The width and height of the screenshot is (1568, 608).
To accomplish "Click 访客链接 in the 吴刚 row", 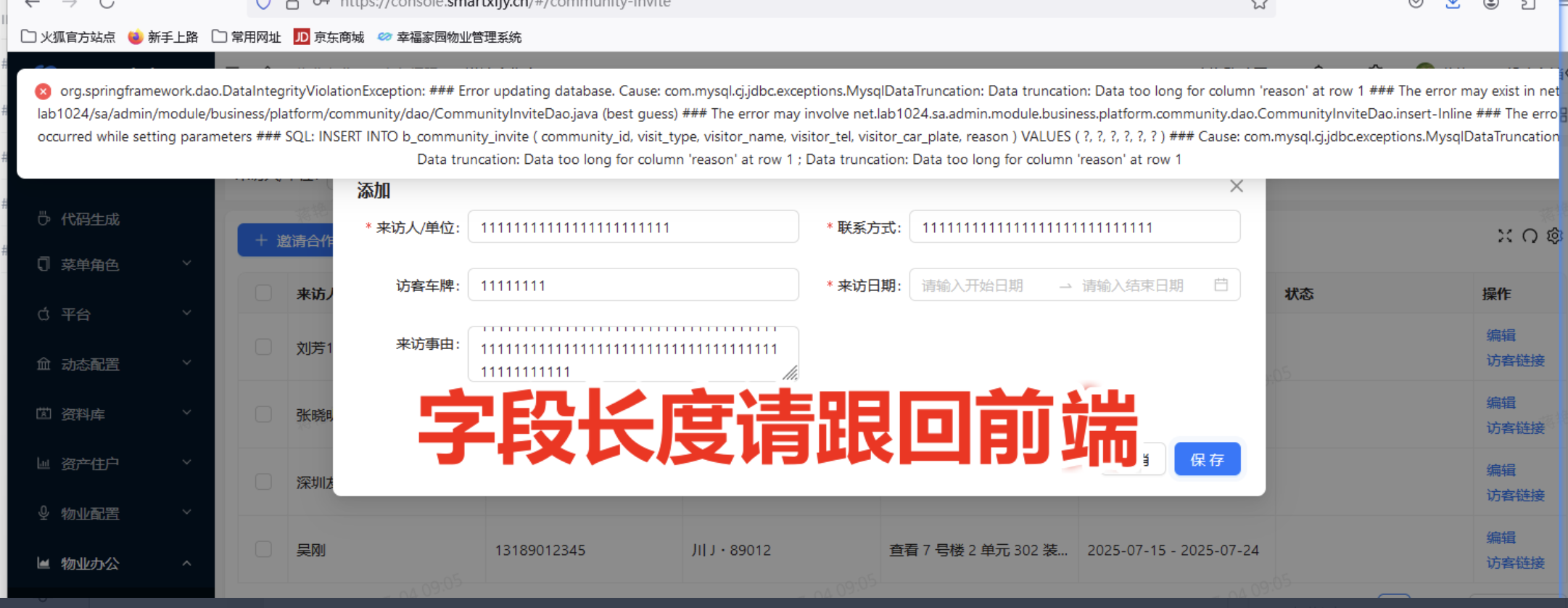I will [1515, 562].
